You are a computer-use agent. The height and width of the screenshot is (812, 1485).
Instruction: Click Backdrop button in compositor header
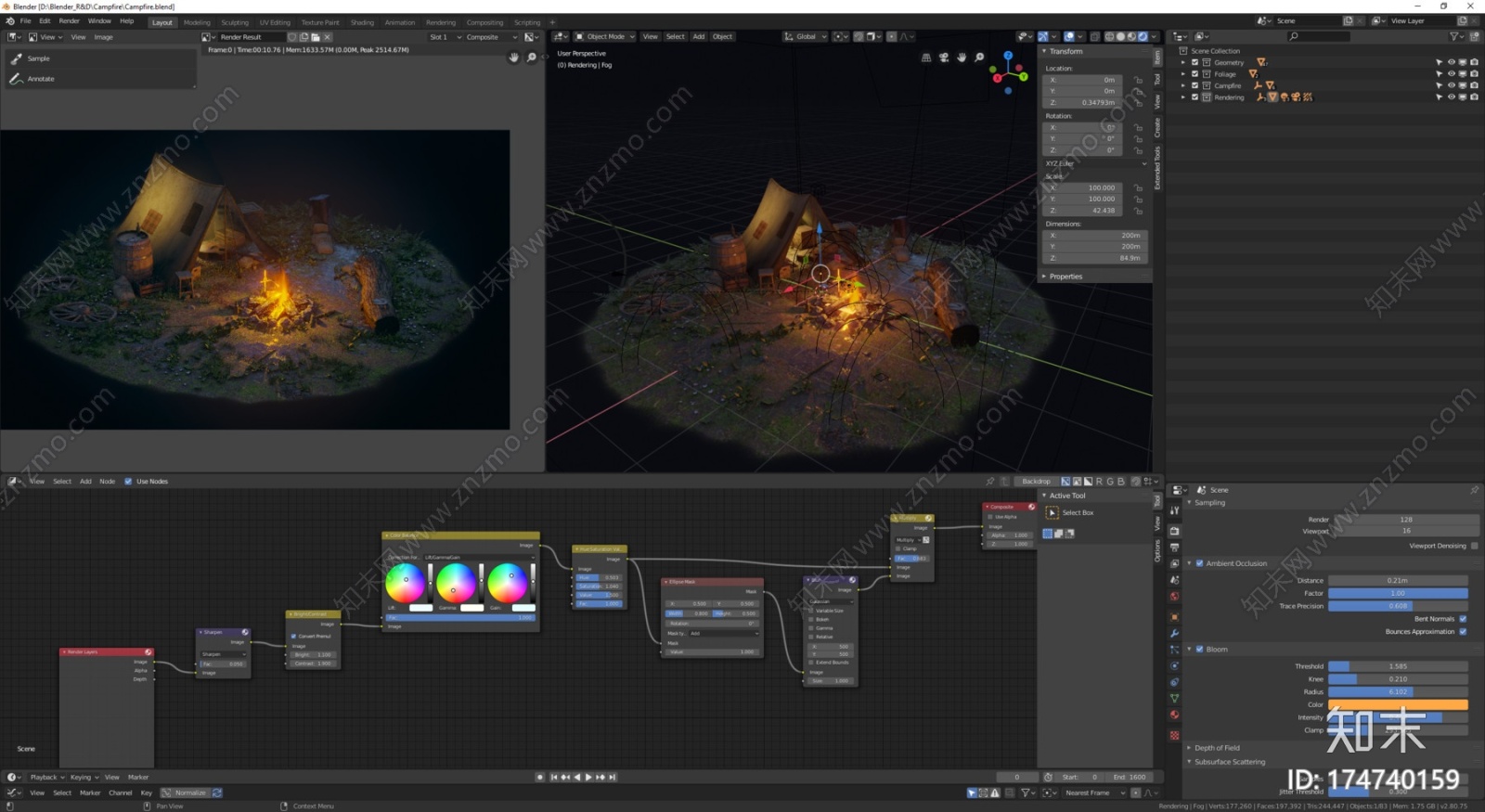(x=1036, y=482)
